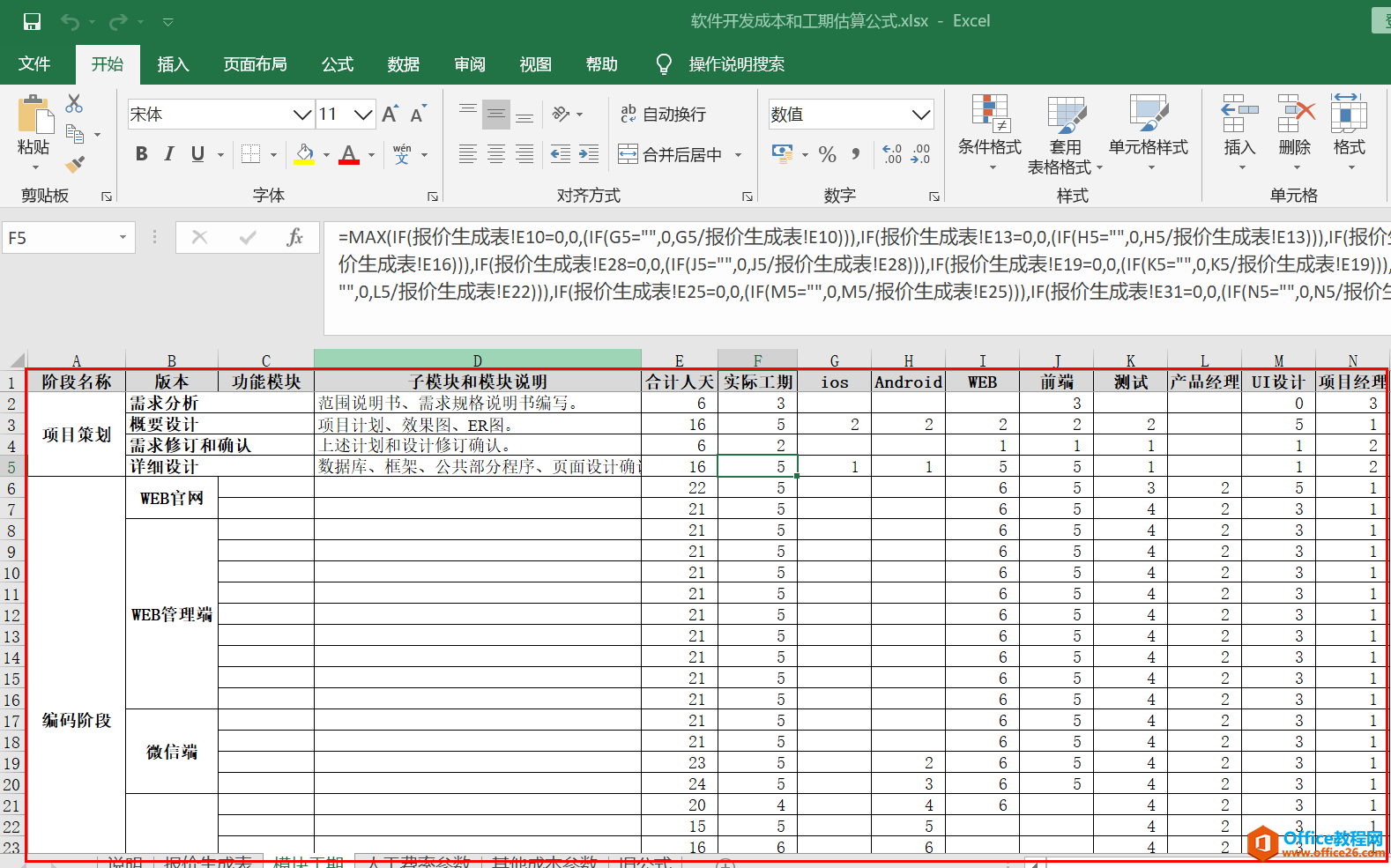Image resolution: width=1391 pixels, height=868 pixels.
Task: Apply cell borders icon
Action: [251, 154]
